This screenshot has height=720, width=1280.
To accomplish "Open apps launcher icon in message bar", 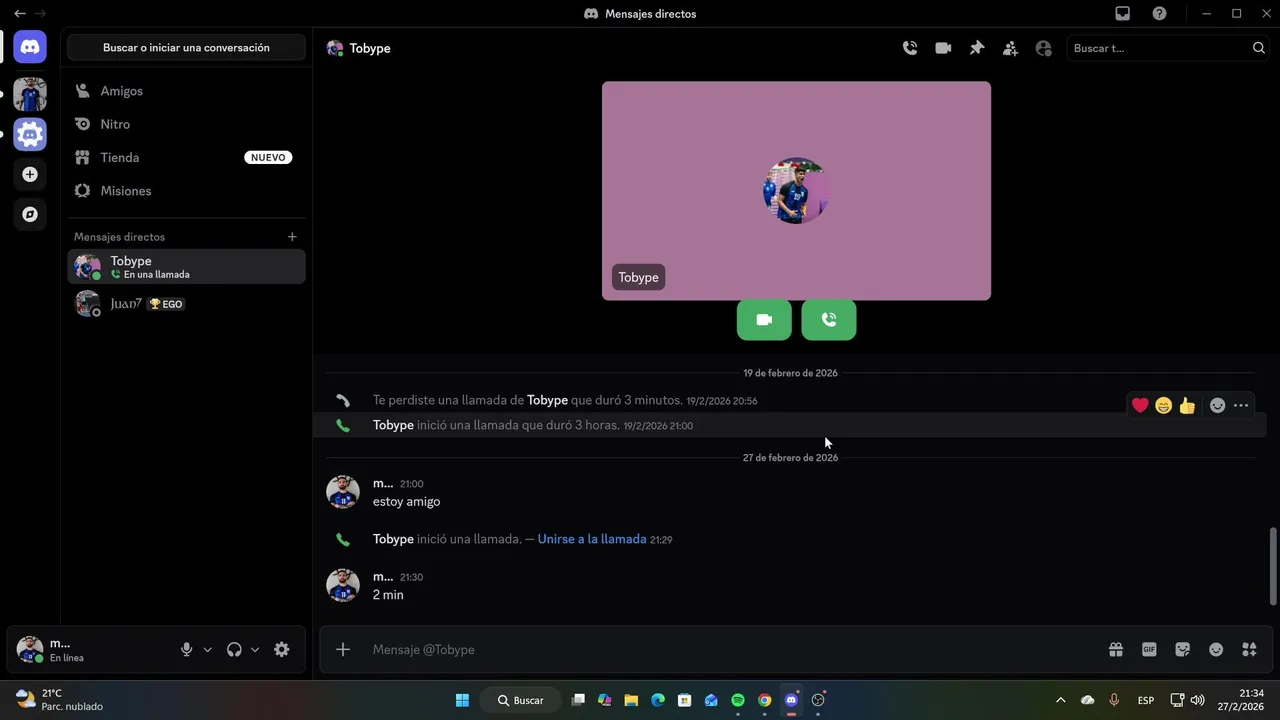I will pyautogui.click(x=1249, y=649).
